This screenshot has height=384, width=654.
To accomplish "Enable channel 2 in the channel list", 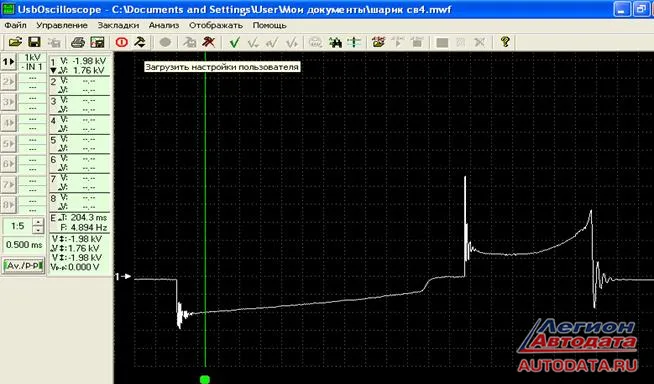I will tap(8, 82).
